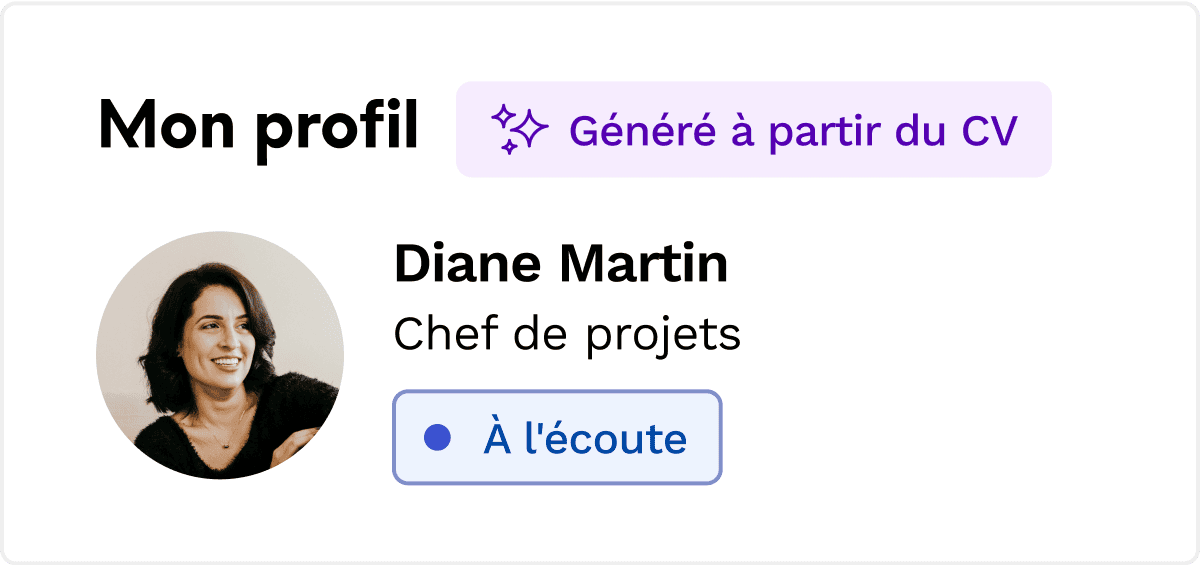Select the lilac CV-generated tag
Image resolution: width=1200 pixels, height=565 pixels.
click(x=753, y=130)
